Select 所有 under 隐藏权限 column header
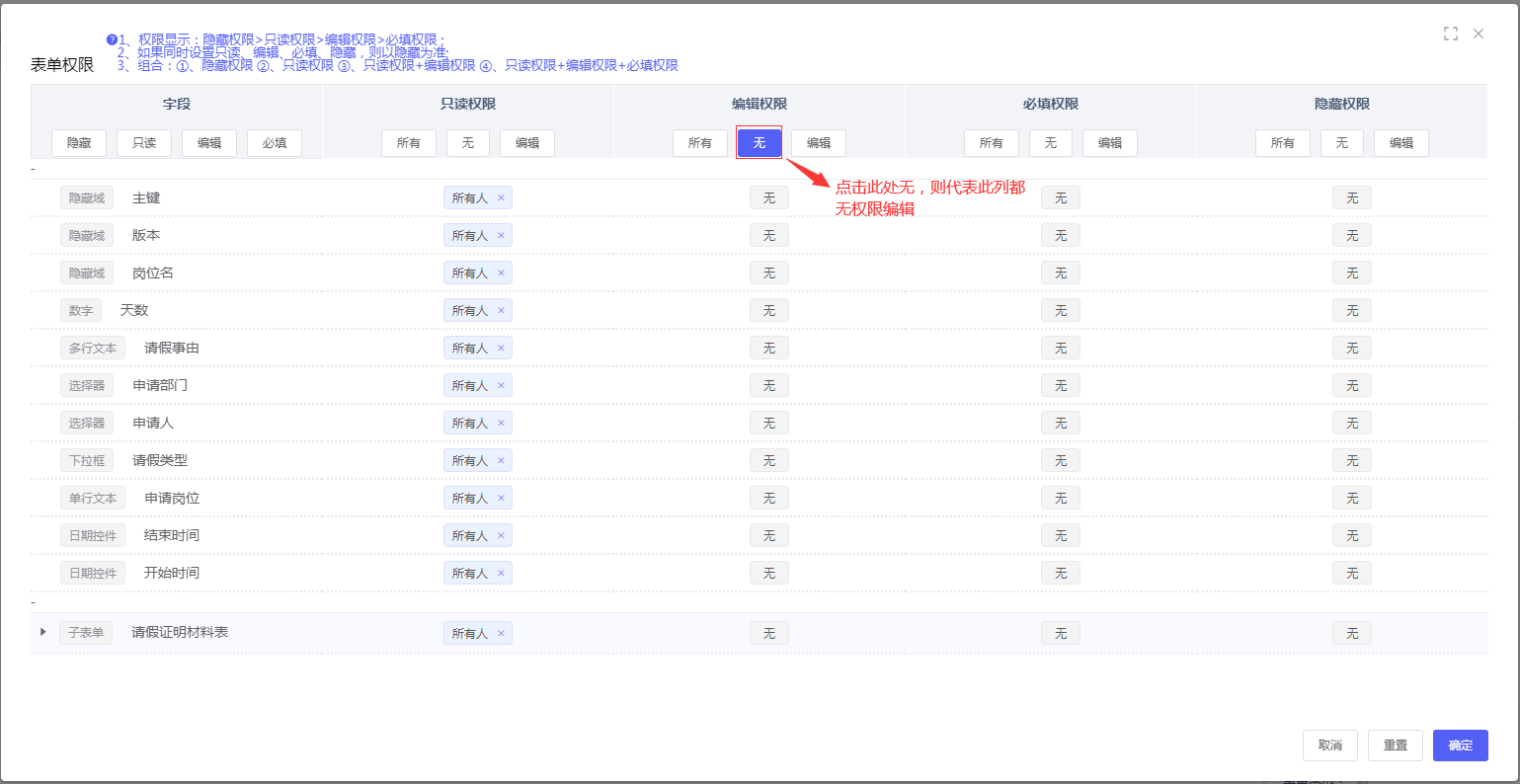 (1282, 143)
